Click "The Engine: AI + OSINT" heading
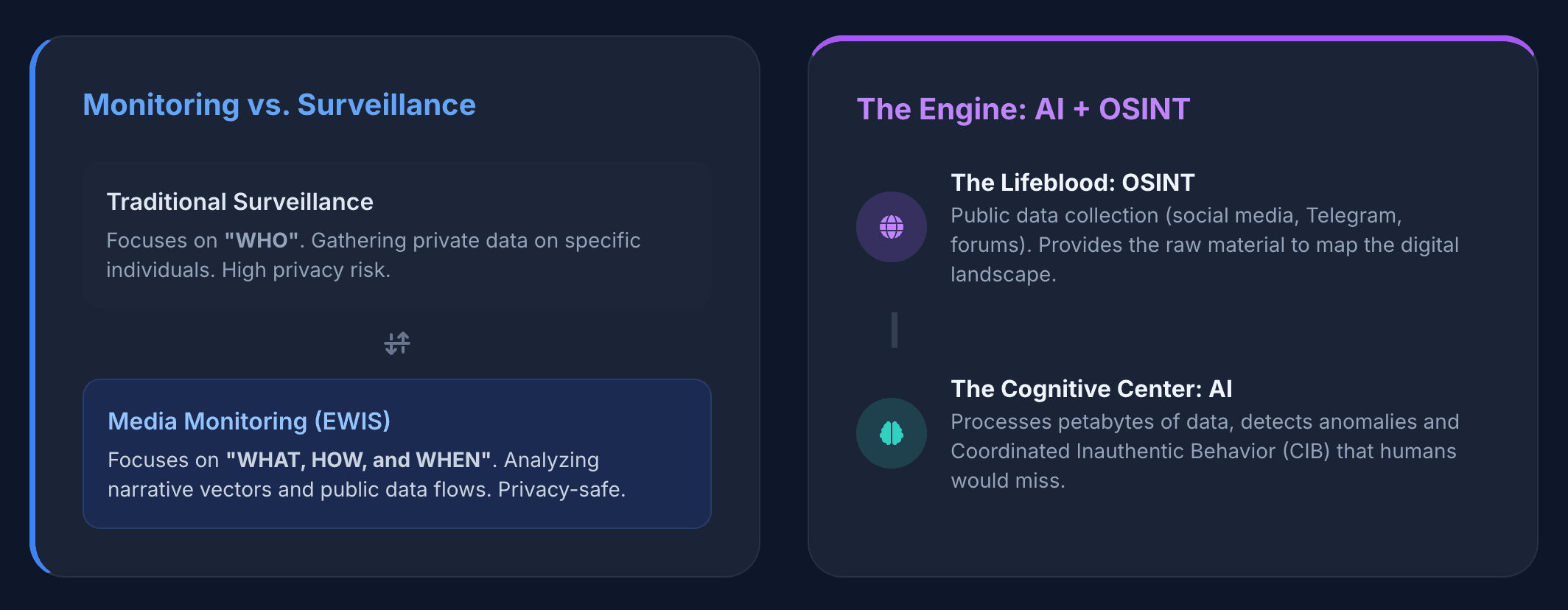Viewport: 1568px width, 610px height. (x=1023, y=109)
